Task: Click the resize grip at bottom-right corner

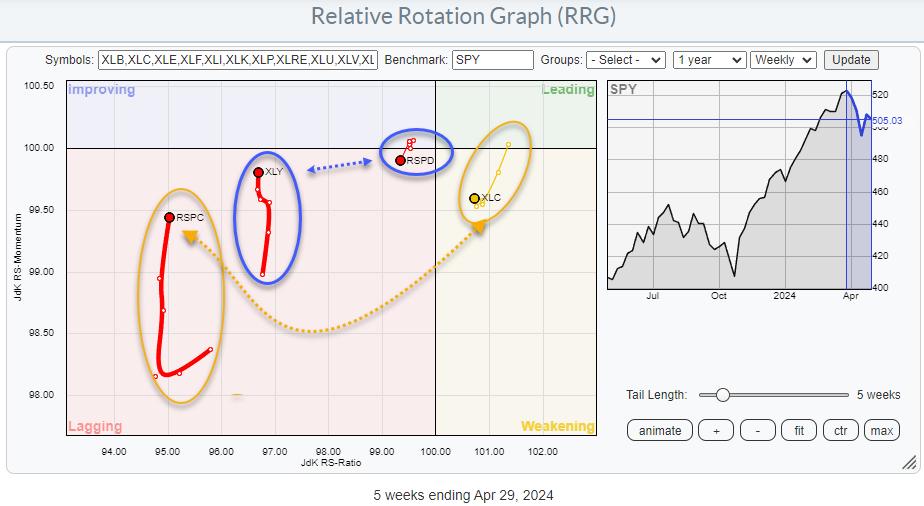Action: [x=908, y=463]
